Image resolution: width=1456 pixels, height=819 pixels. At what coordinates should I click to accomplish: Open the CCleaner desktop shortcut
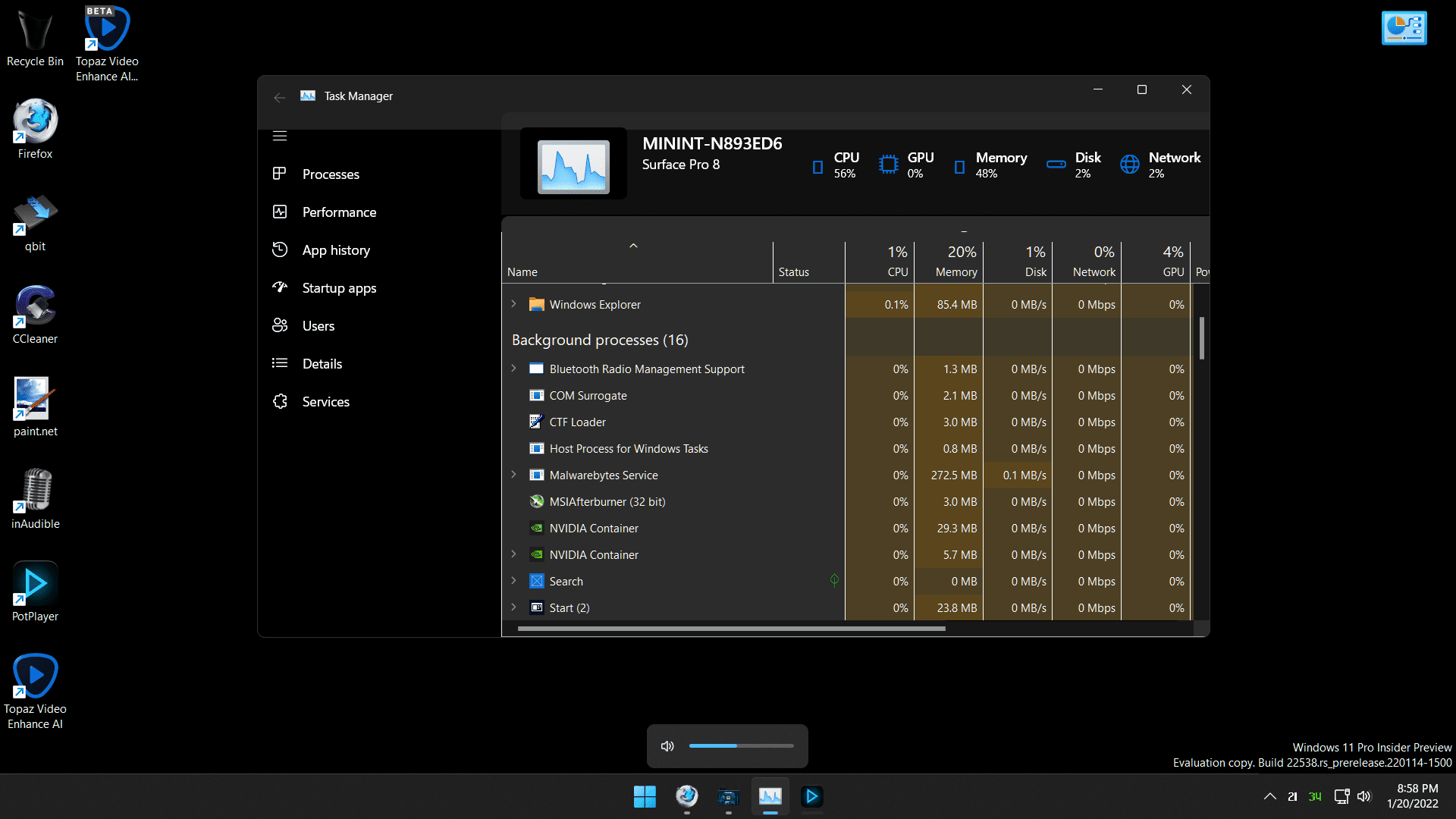[35, 315]
